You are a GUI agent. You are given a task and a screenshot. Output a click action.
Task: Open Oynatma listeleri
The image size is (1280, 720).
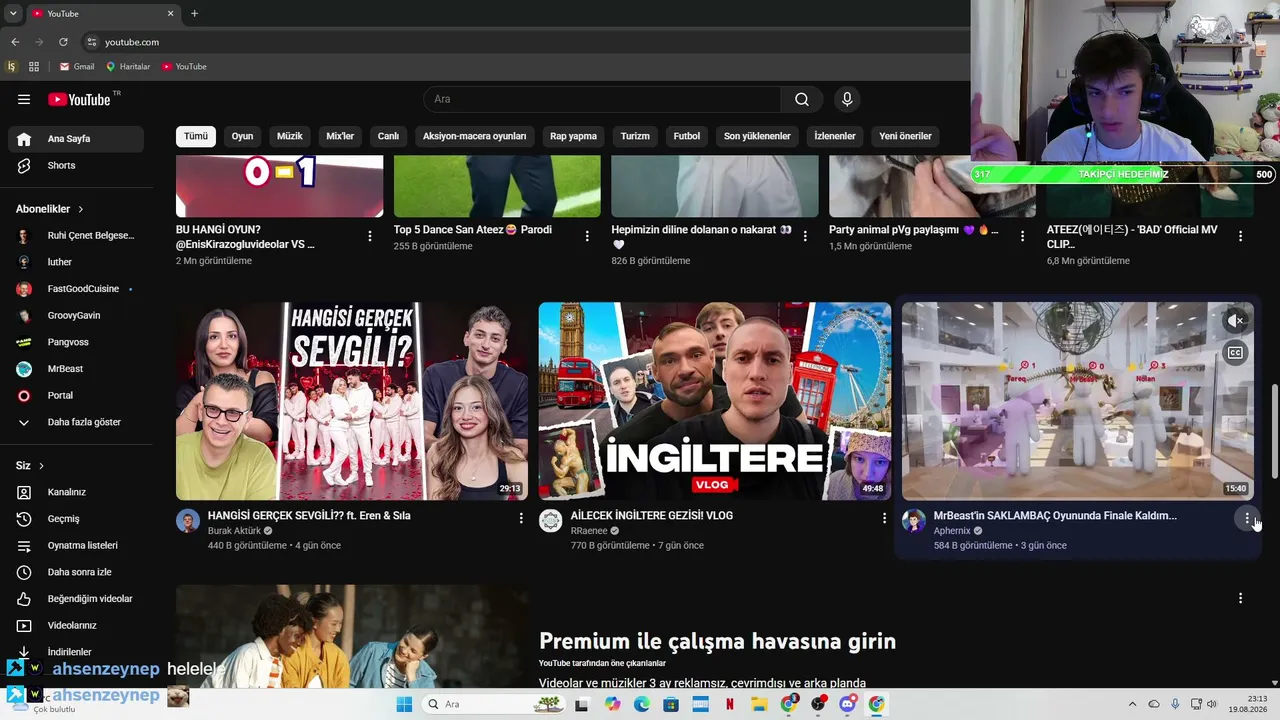pos(76,545)
